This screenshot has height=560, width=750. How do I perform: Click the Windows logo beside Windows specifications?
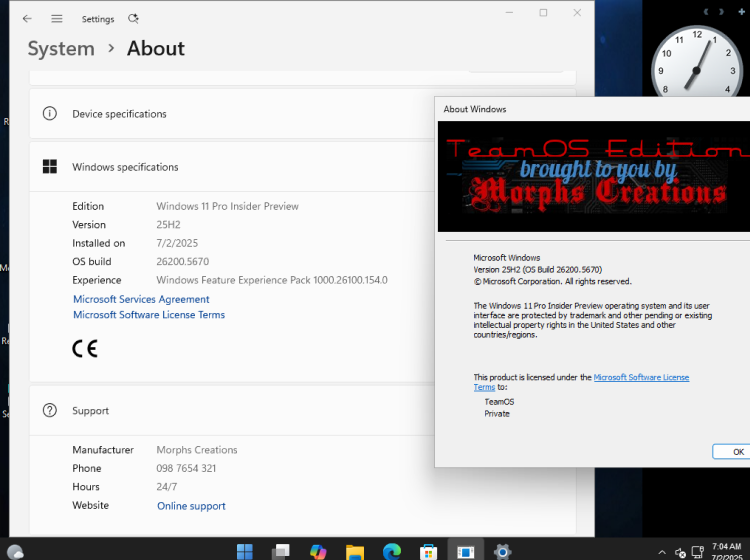pyautogui.click(x=50, y=166)
